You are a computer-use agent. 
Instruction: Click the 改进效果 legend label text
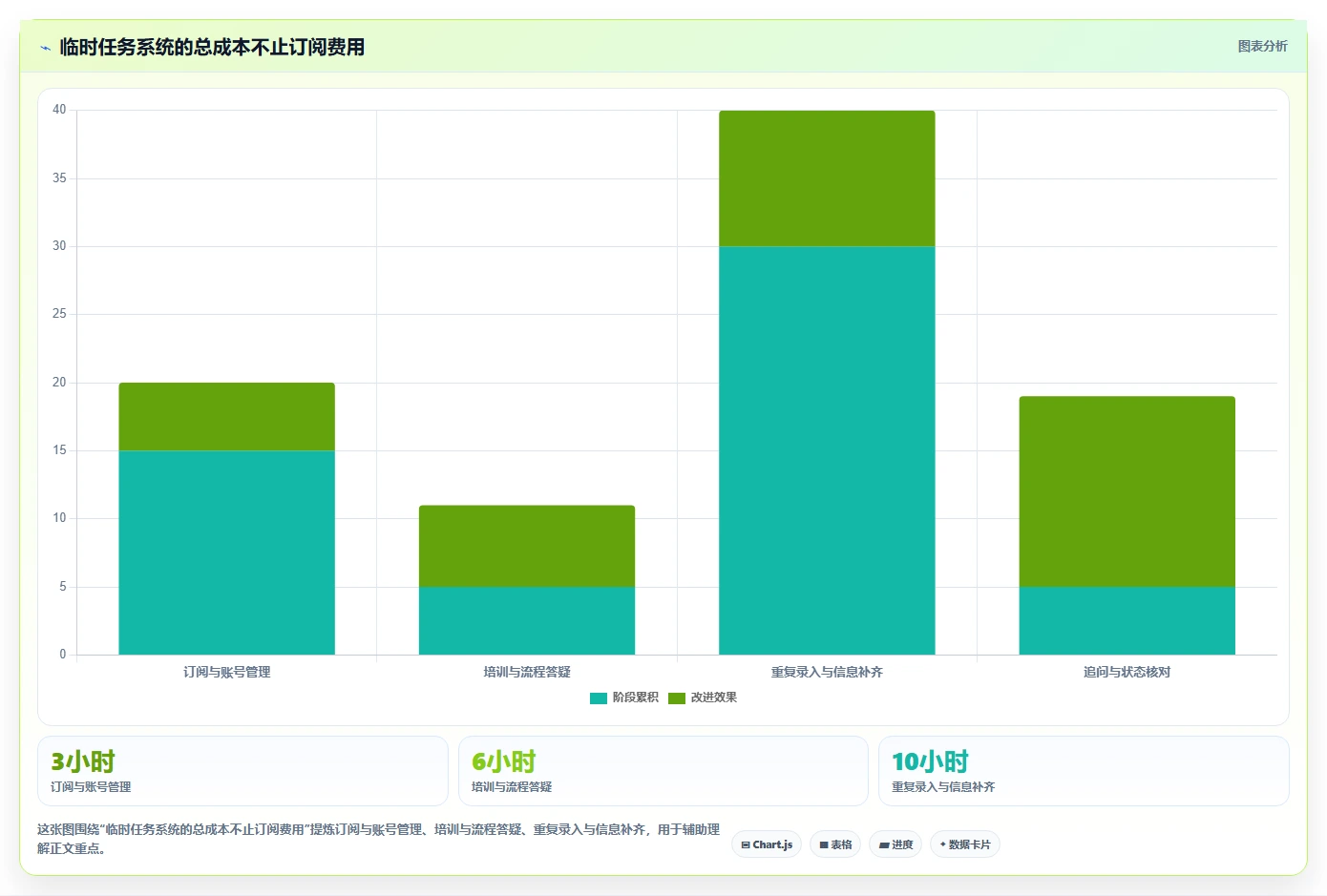[x=713, y=698]
